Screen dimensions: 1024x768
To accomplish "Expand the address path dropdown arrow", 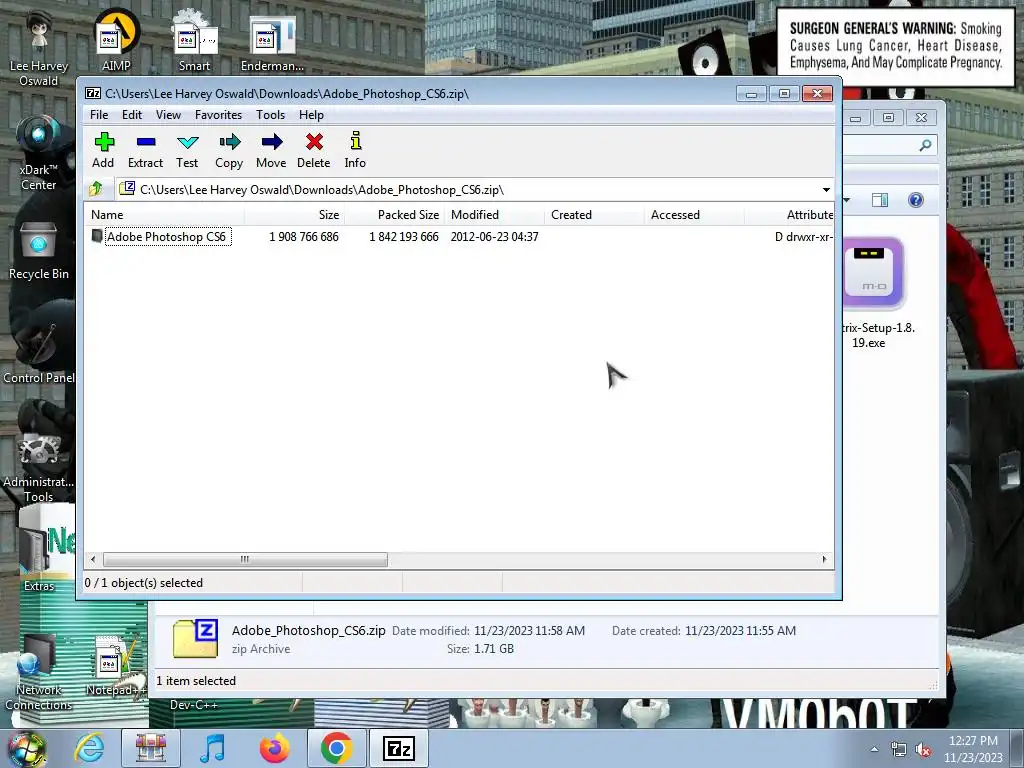I will pos(825,189).
